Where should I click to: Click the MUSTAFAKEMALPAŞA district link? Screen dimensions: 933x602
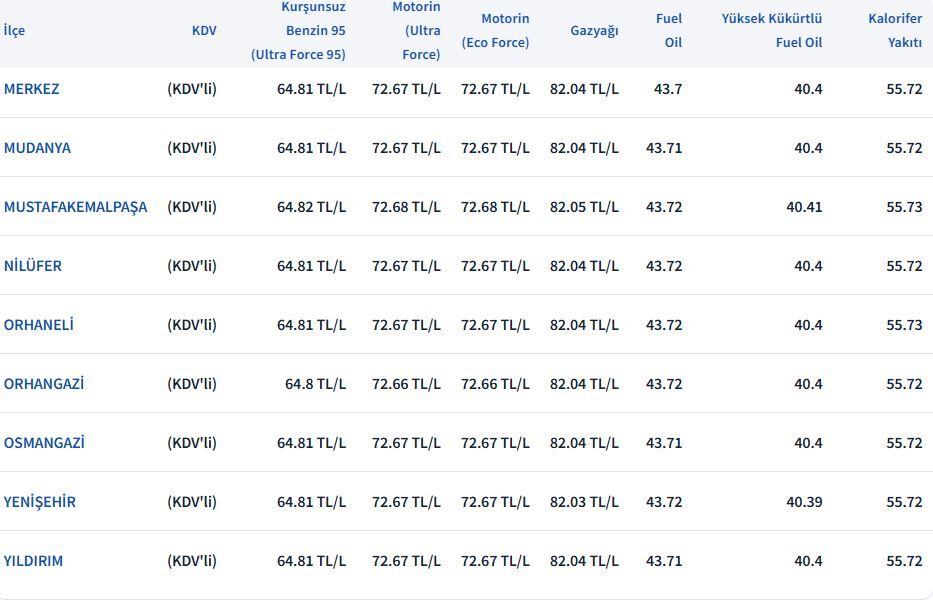pos(76,207)
